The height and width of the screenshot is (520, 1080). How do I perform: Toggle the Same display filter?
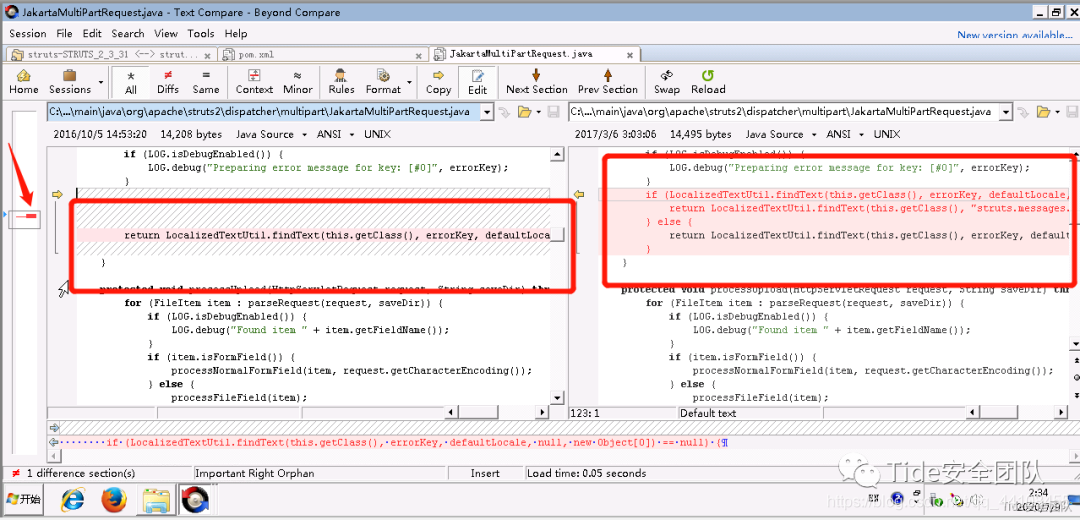[205, 81]
